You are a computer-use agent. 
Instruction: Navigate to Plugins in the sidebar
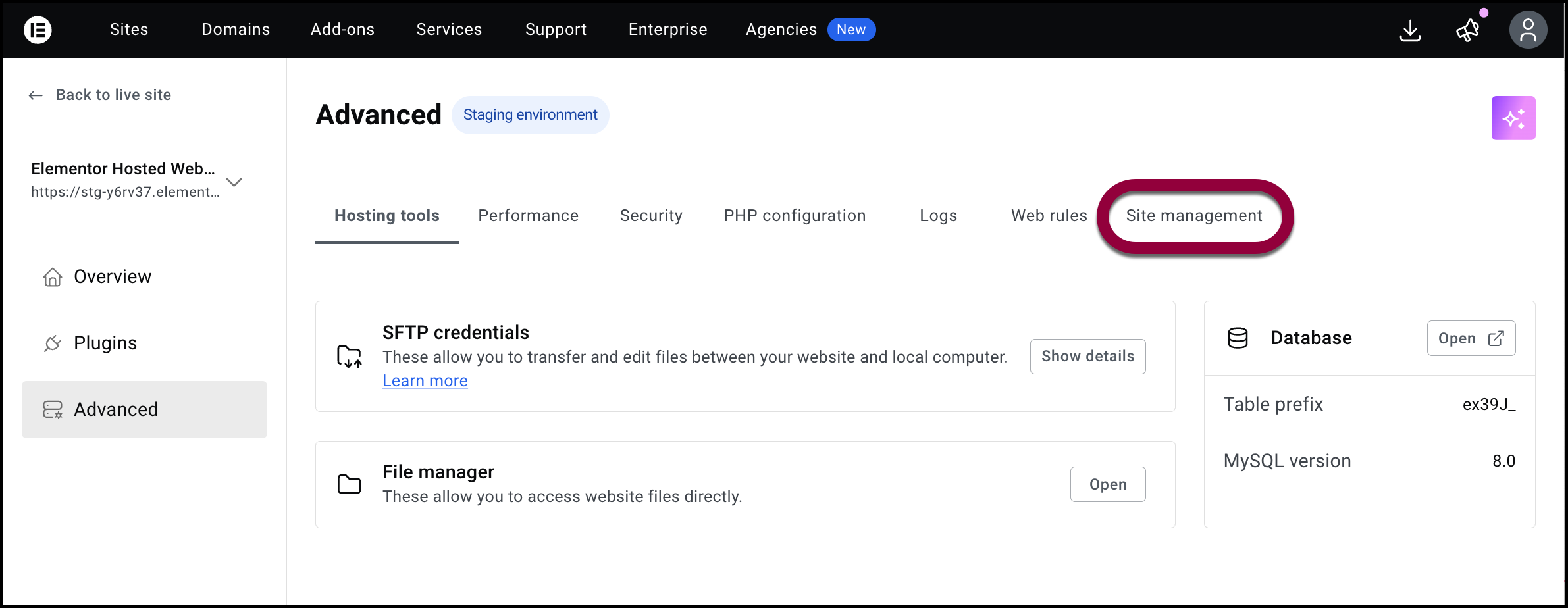click(105, 343)
